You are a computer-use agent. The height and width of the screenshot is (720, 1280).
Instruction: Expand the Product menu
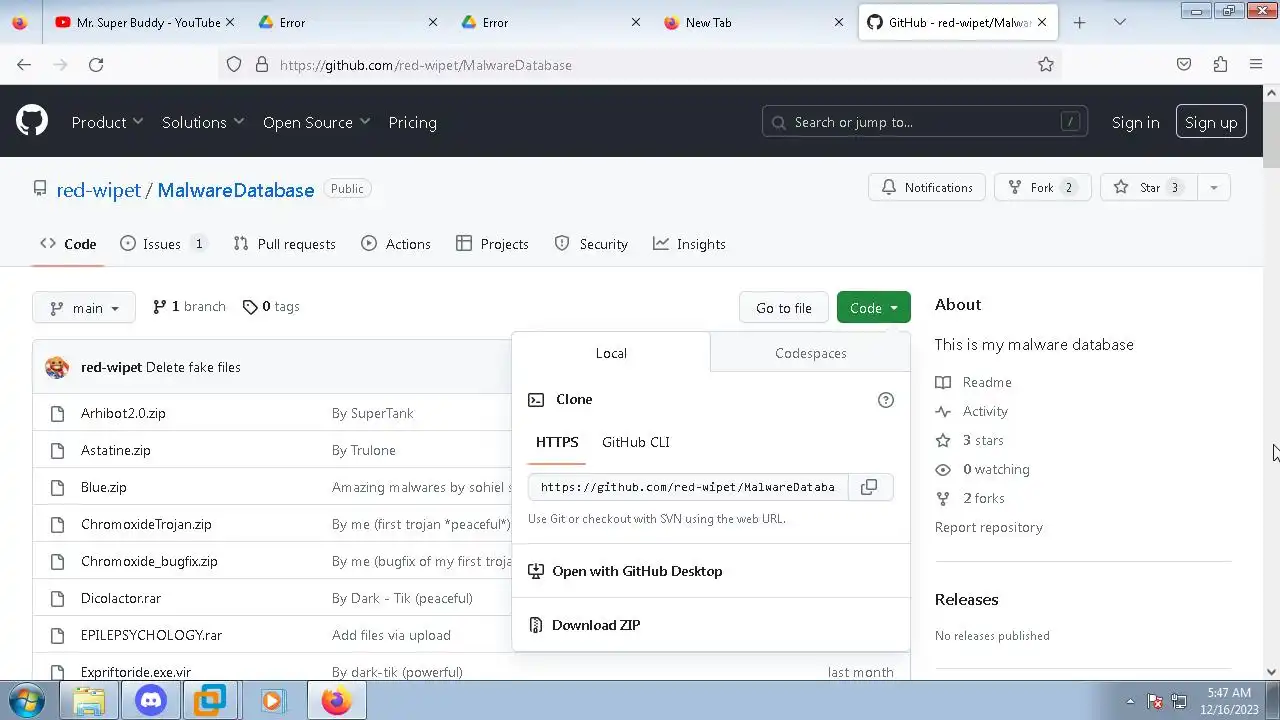coord(107,122)
